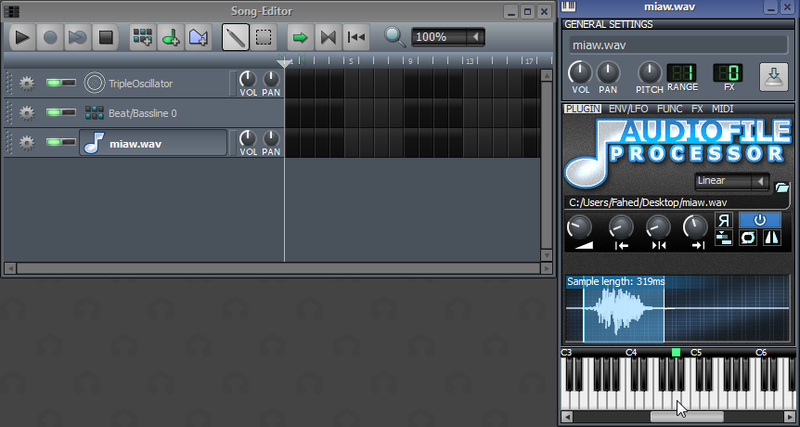Switch to the FUNC tab

tap(669, 109)
